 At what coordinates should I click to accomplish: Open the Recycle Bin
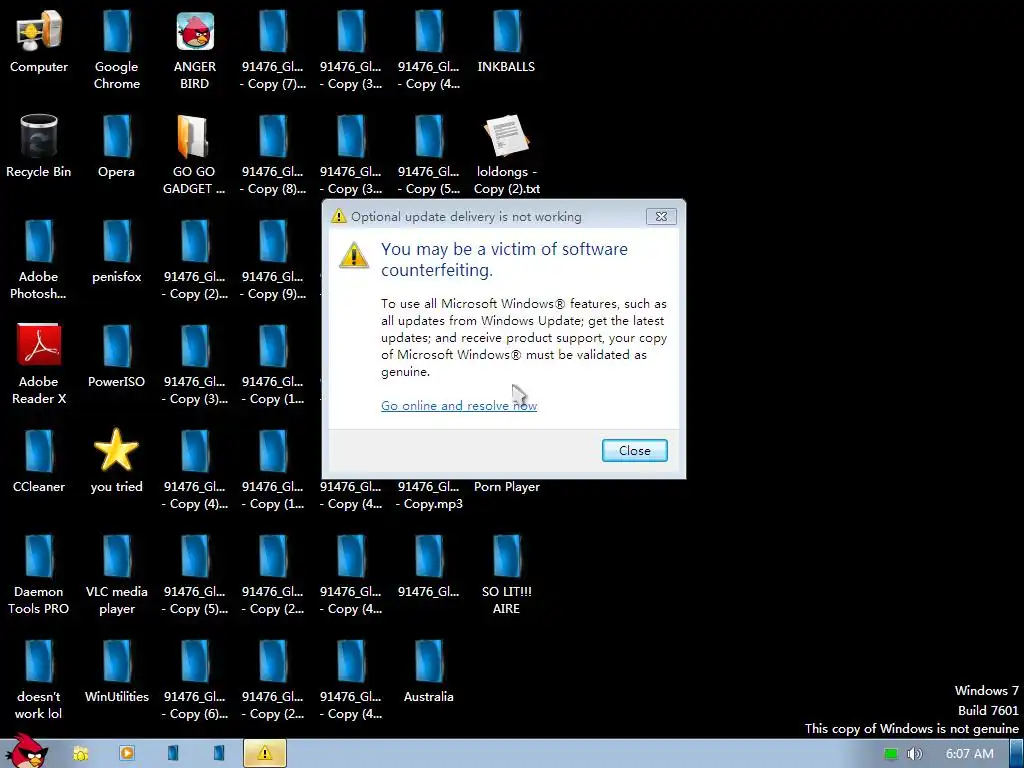click(39, 146)
